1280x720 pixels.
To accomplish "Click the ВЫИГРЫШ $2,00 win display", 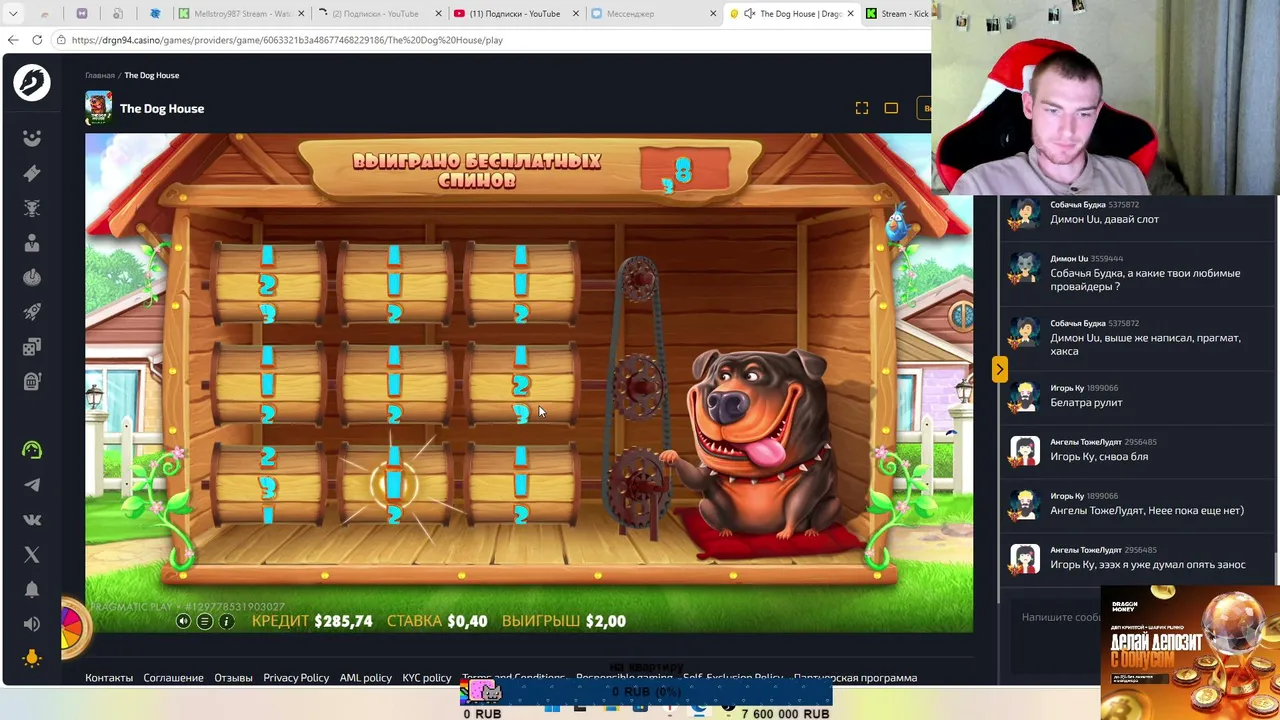I will click(x=564, y=621).
